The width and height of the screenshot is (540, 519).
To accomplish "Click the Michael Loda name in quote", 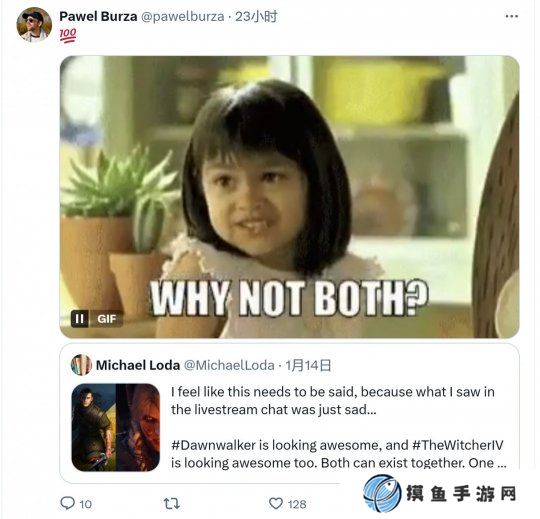I will coord(138,365).
